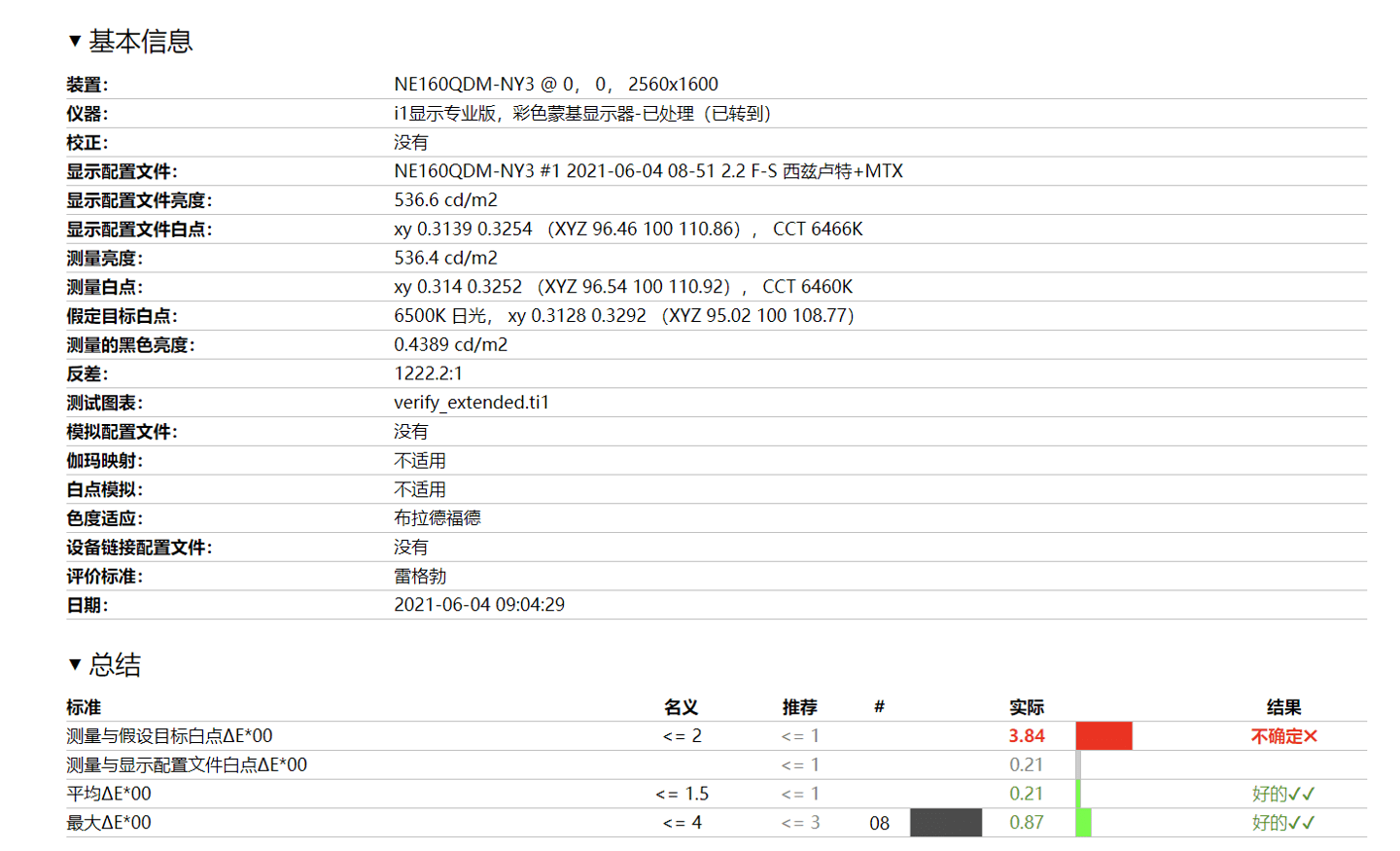
Task: Click the red bar for 3.84 result
Action: click(1103, 736)
